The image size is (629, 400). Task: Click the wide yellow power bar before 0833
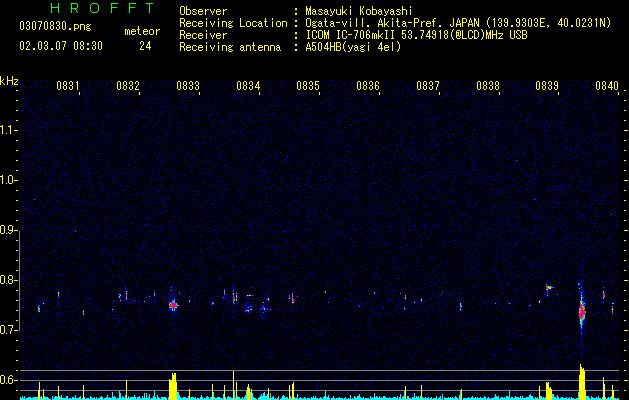173,386
